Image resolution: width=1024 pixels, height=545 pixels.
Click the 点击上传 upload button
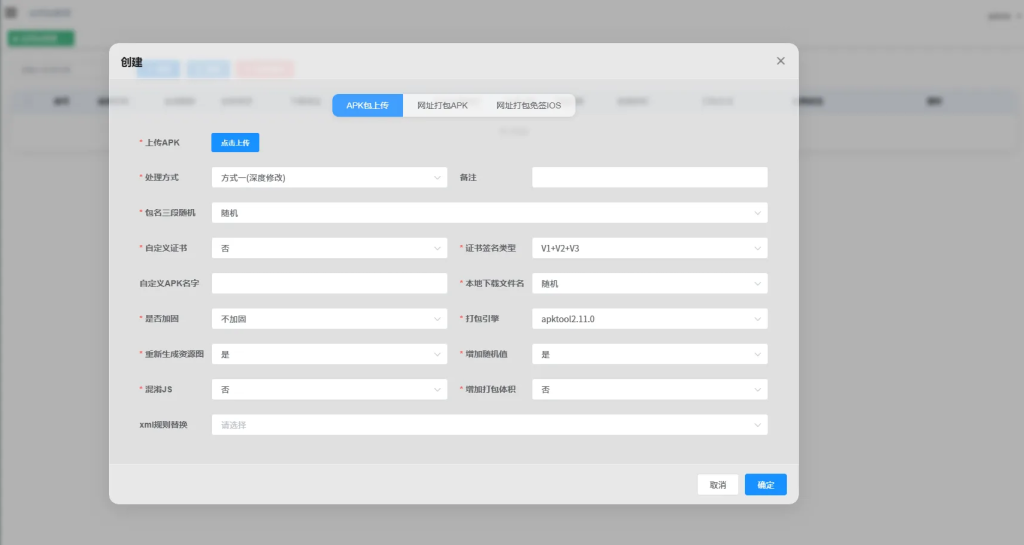235,143
